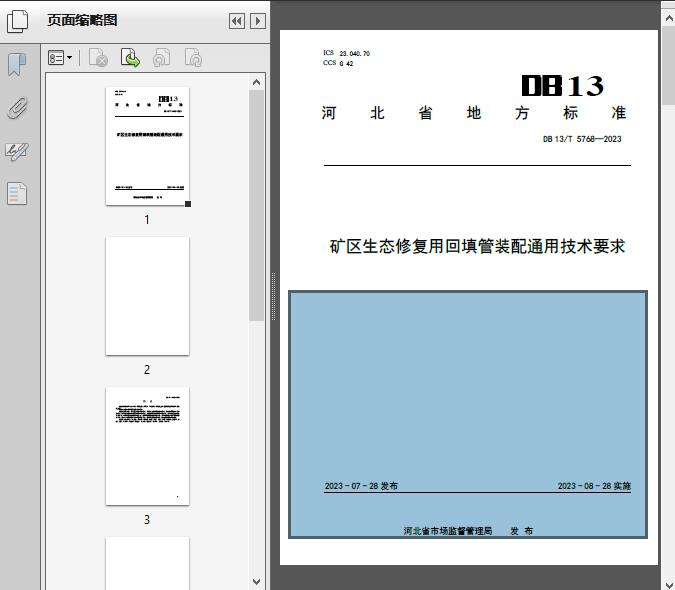
Task: Open thumbnail options dropdown menu
Action: [60, 58]
